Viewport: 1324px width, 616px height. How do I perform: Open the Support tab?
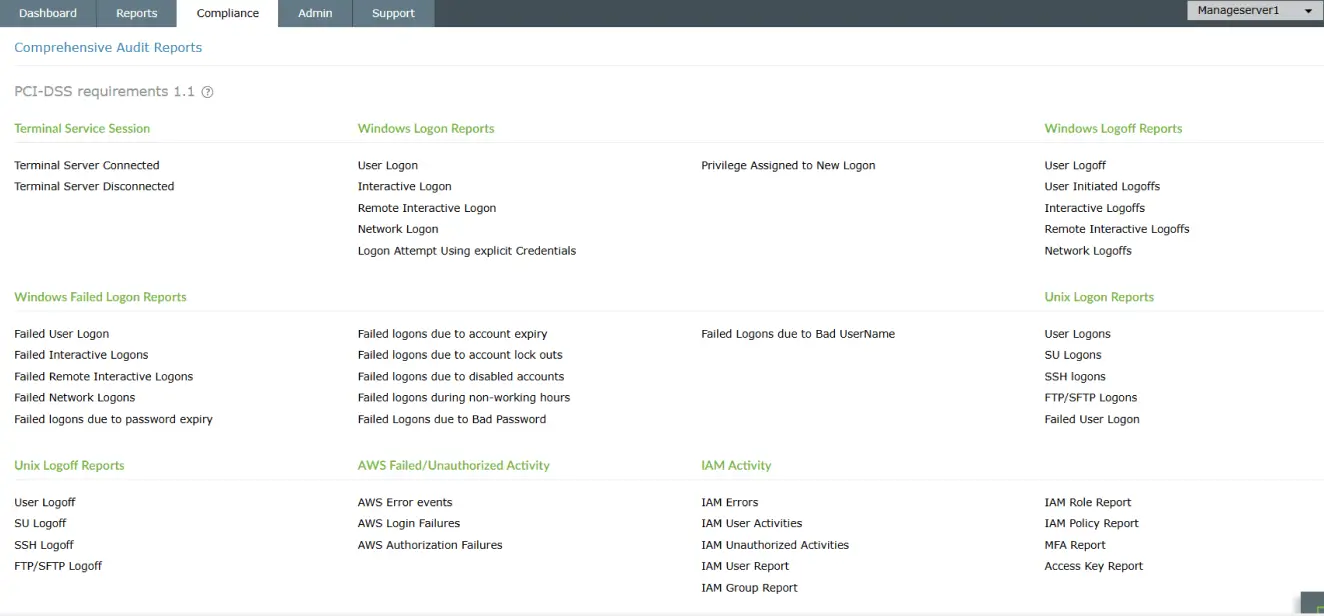tap(392, 13)
